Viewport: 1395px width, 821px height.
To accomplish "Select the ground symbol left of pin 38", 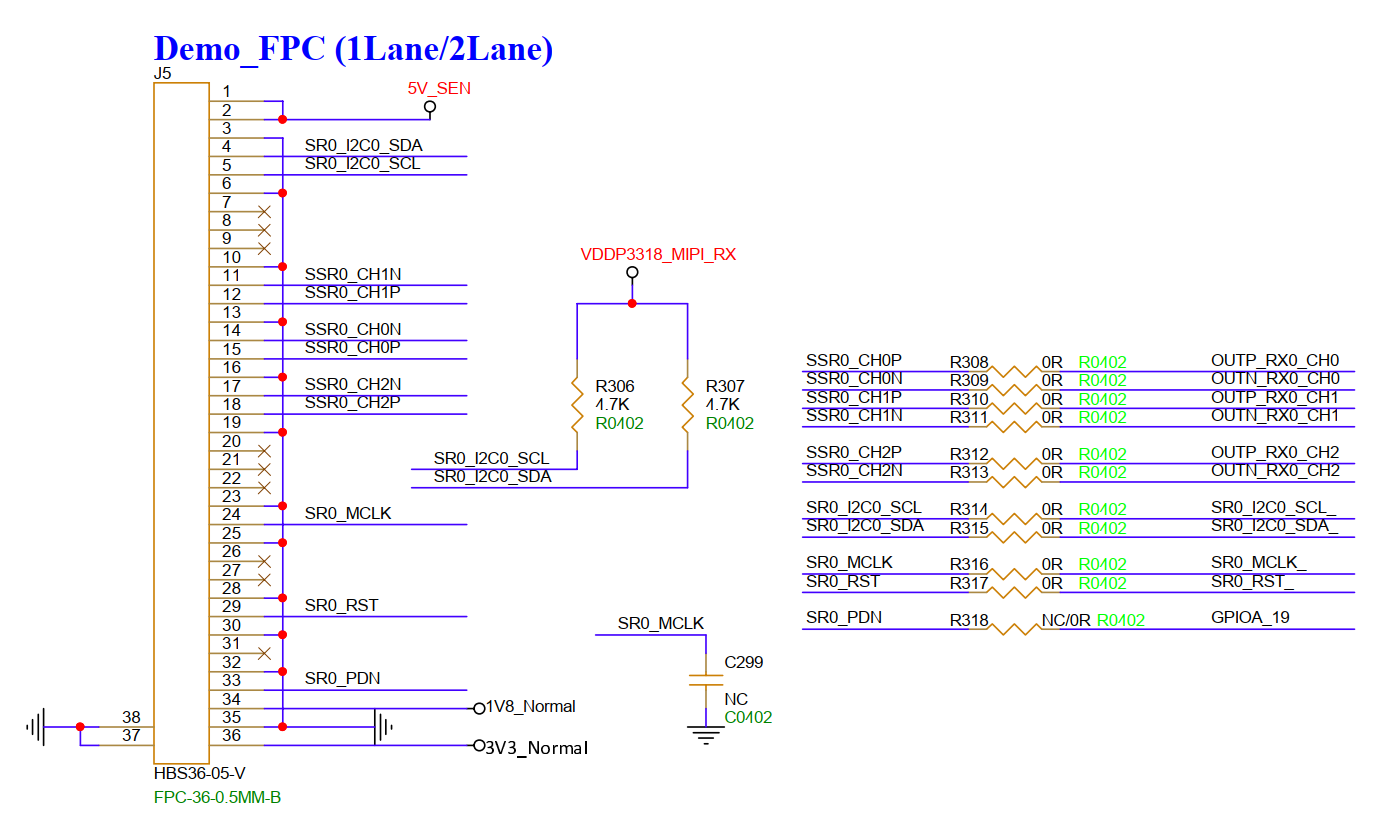I will click(x=36, y=727).
